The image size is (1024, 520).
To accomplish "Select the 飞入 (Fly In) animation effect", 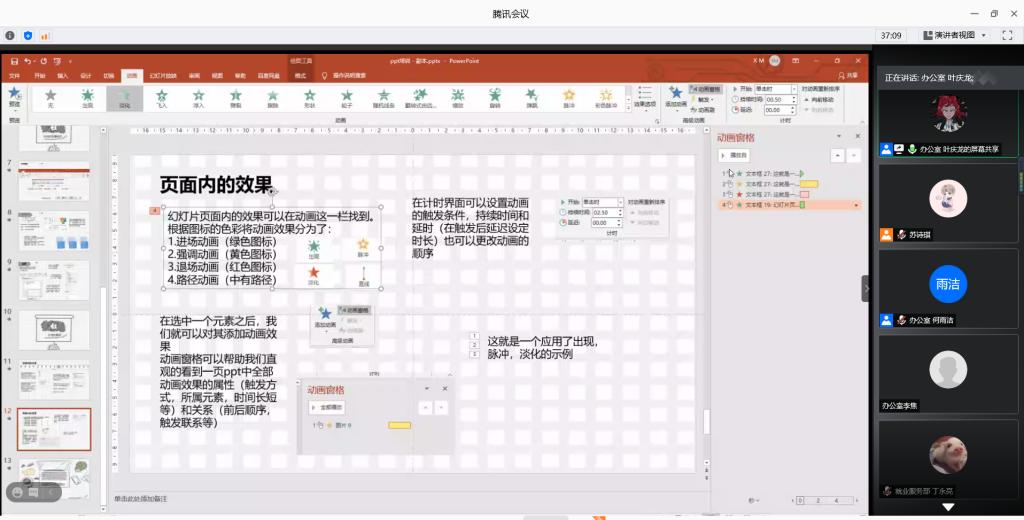I will 161,97.
